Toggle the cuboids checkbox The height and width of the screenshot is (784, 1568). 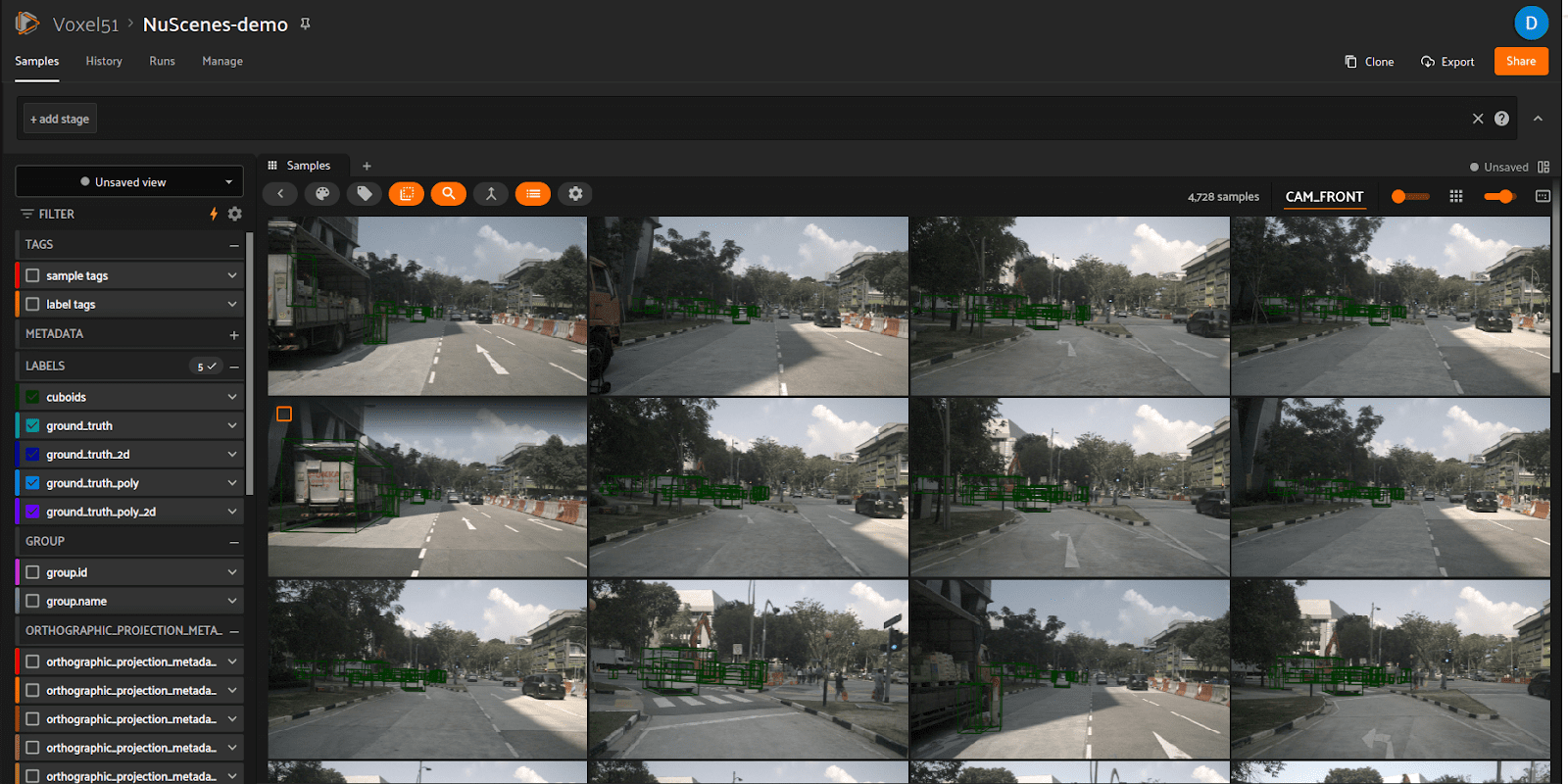(x=32, y=397)
